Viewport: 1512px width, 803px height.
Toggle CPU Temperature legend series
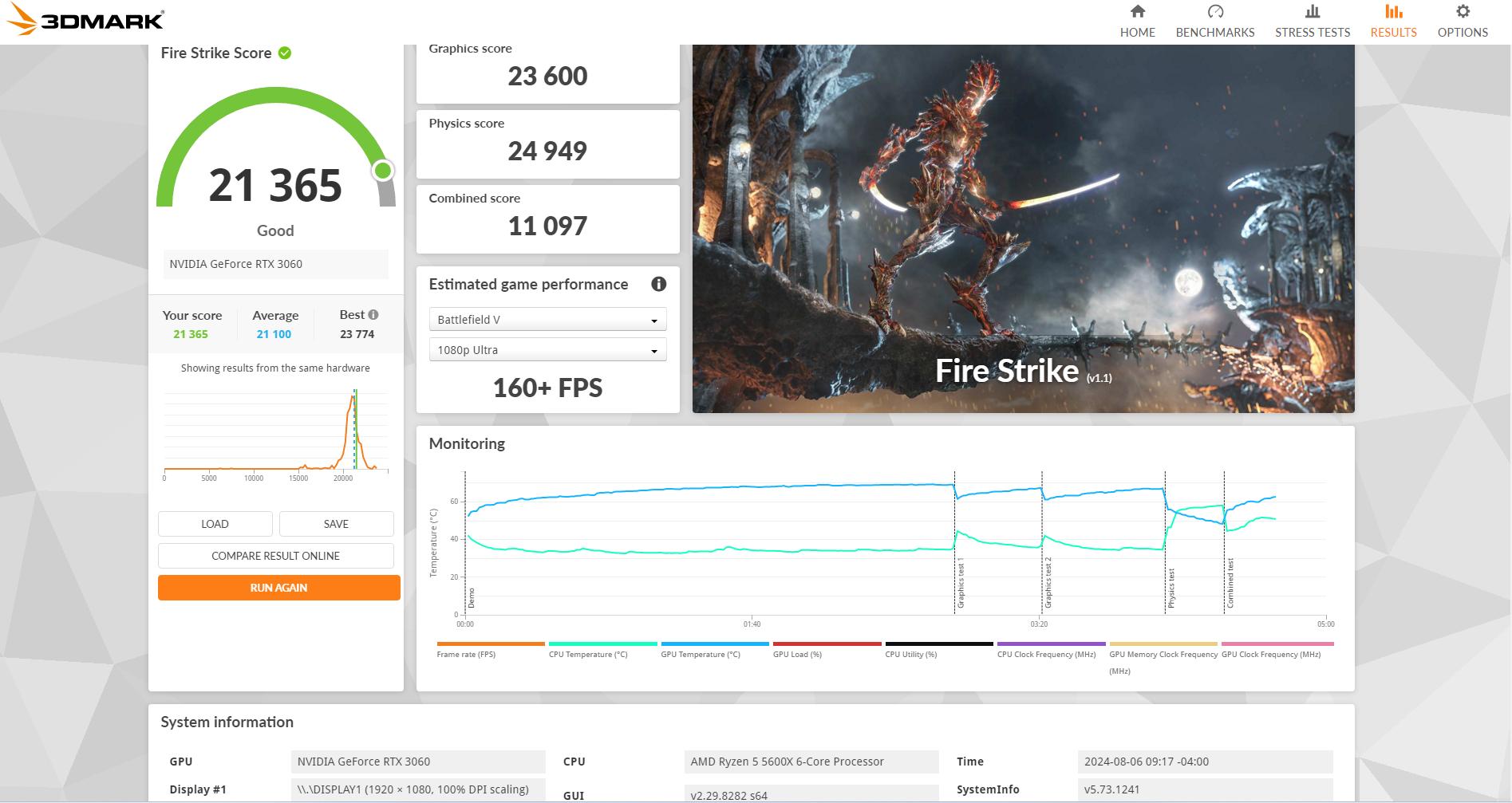(x=588, y=654)
